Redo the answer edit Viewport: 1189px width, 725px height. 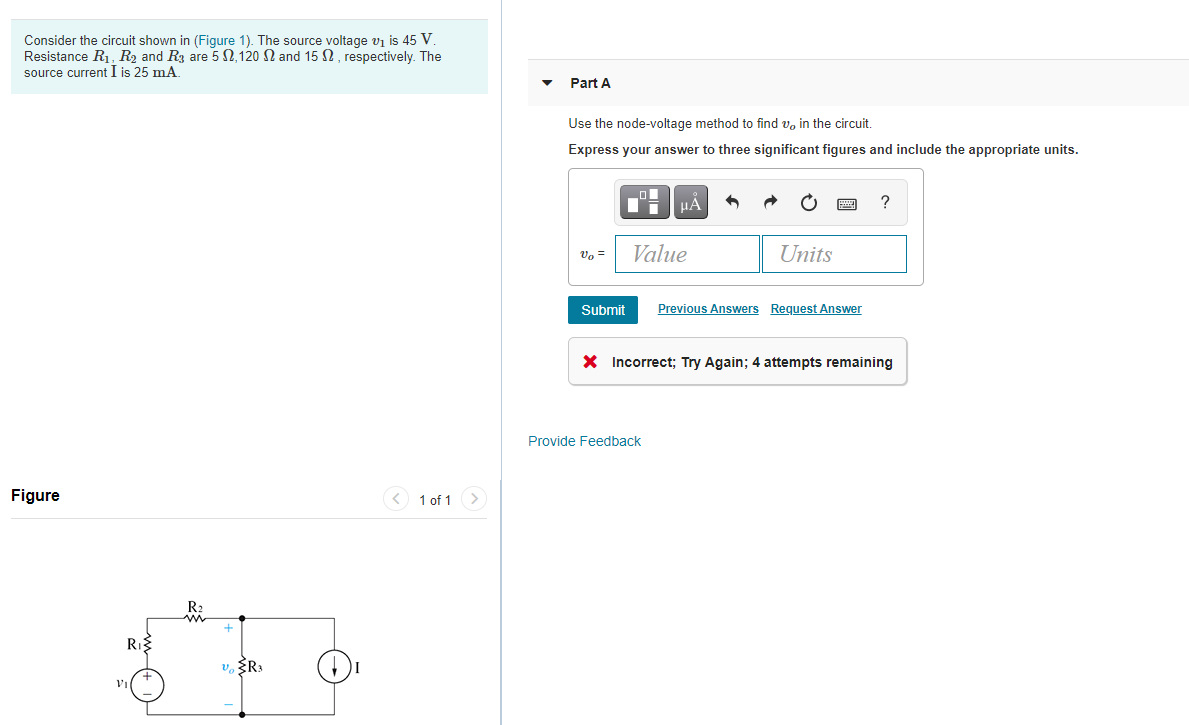(x=770, y=202)
